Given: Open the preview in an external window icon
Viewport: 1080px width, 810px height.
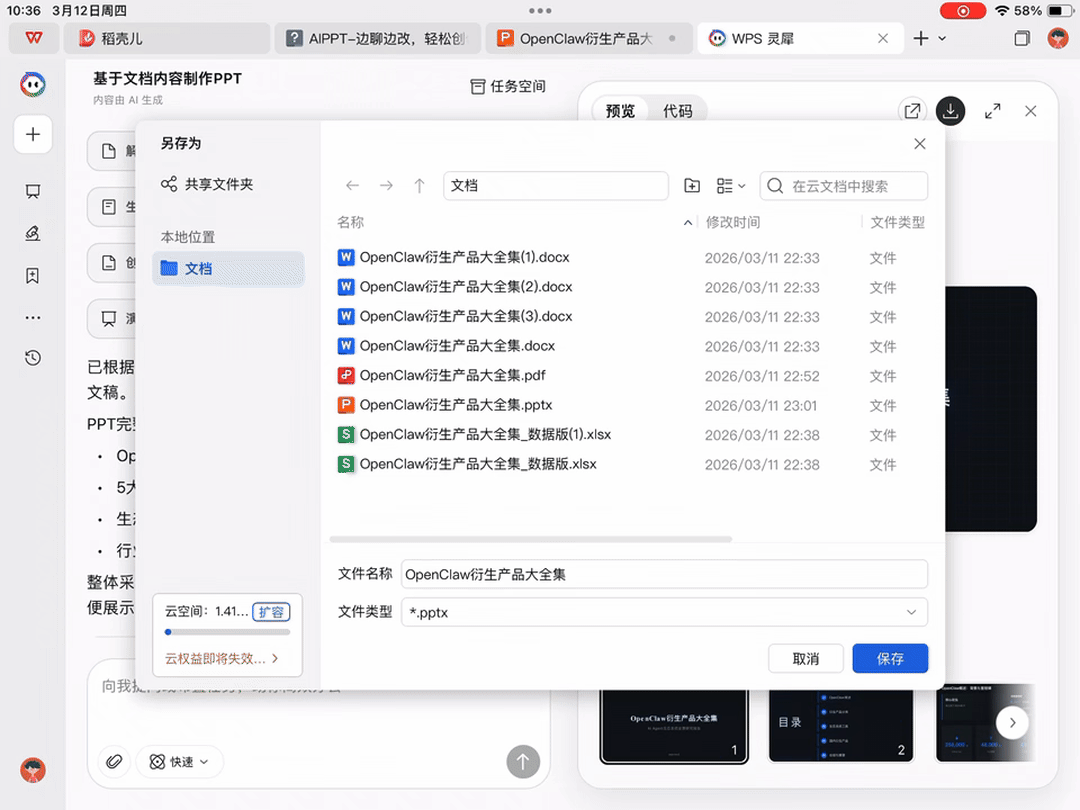Looking at the screenshot, I should coord(912,111).
